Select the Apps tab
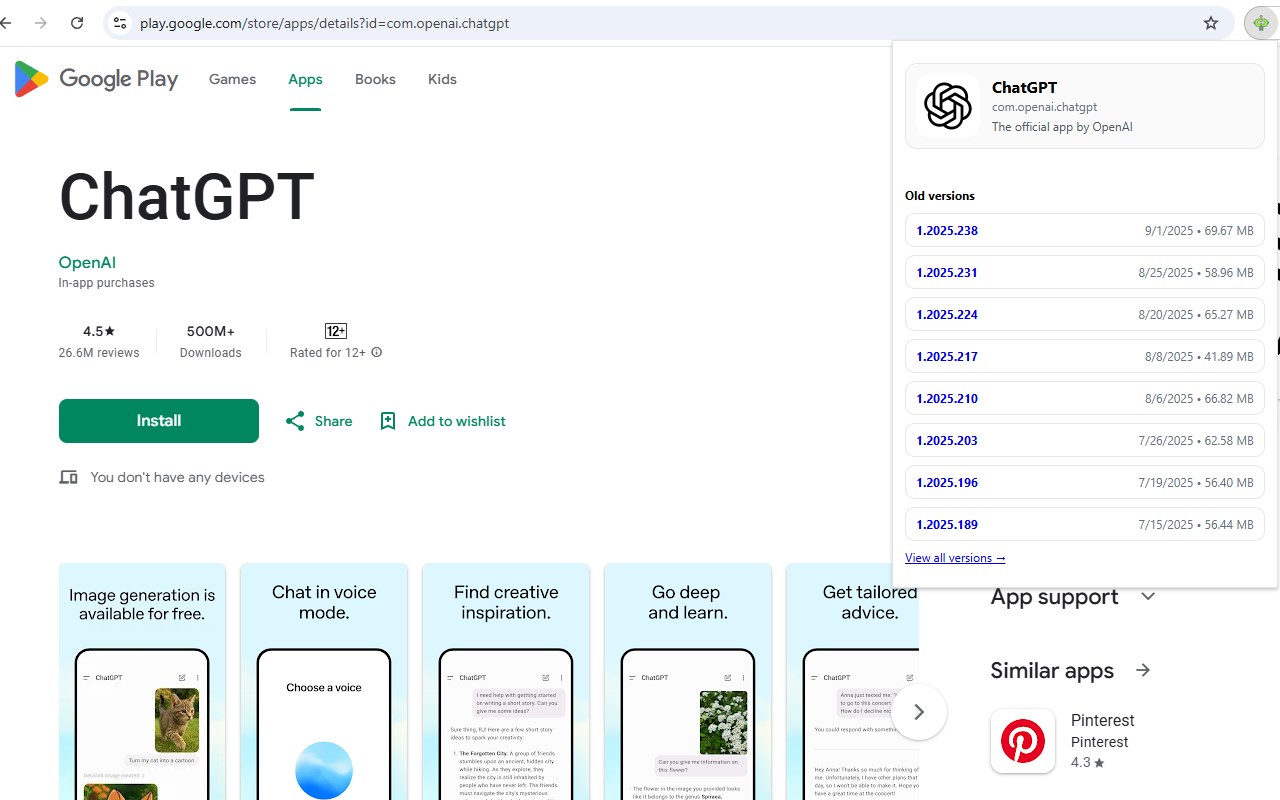Image resolution: width=1280 pixels, height=800 pixels. 305,79
